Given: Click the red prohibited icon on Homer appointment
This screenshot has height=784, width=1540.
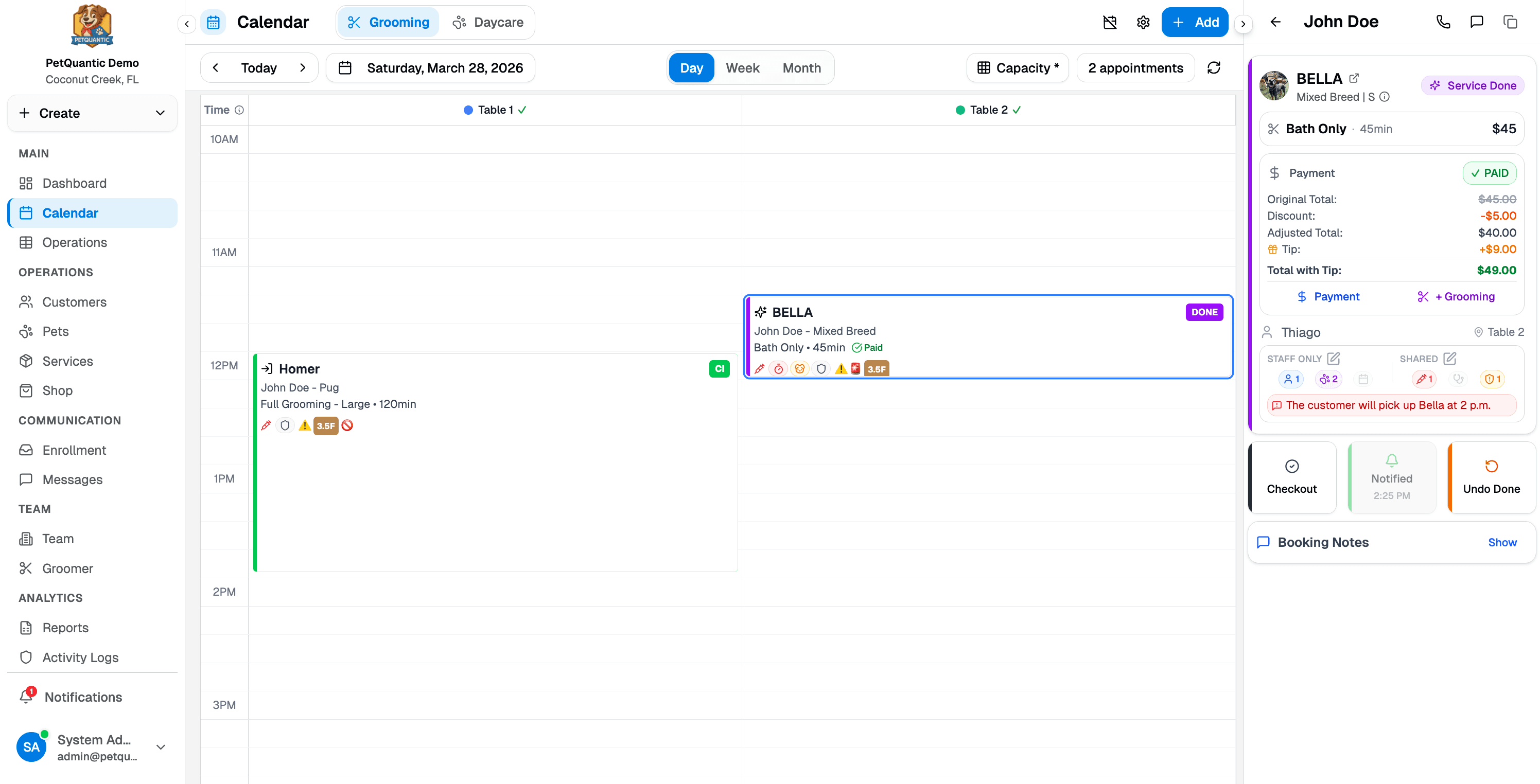Looking at the screenshot, I should [347, 425].
